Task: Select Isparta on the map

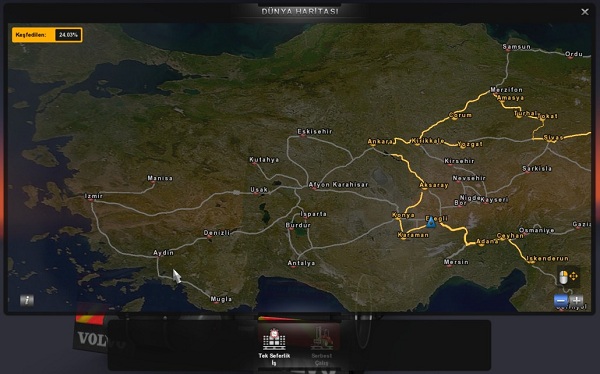Action: click(x=313, y=214)
